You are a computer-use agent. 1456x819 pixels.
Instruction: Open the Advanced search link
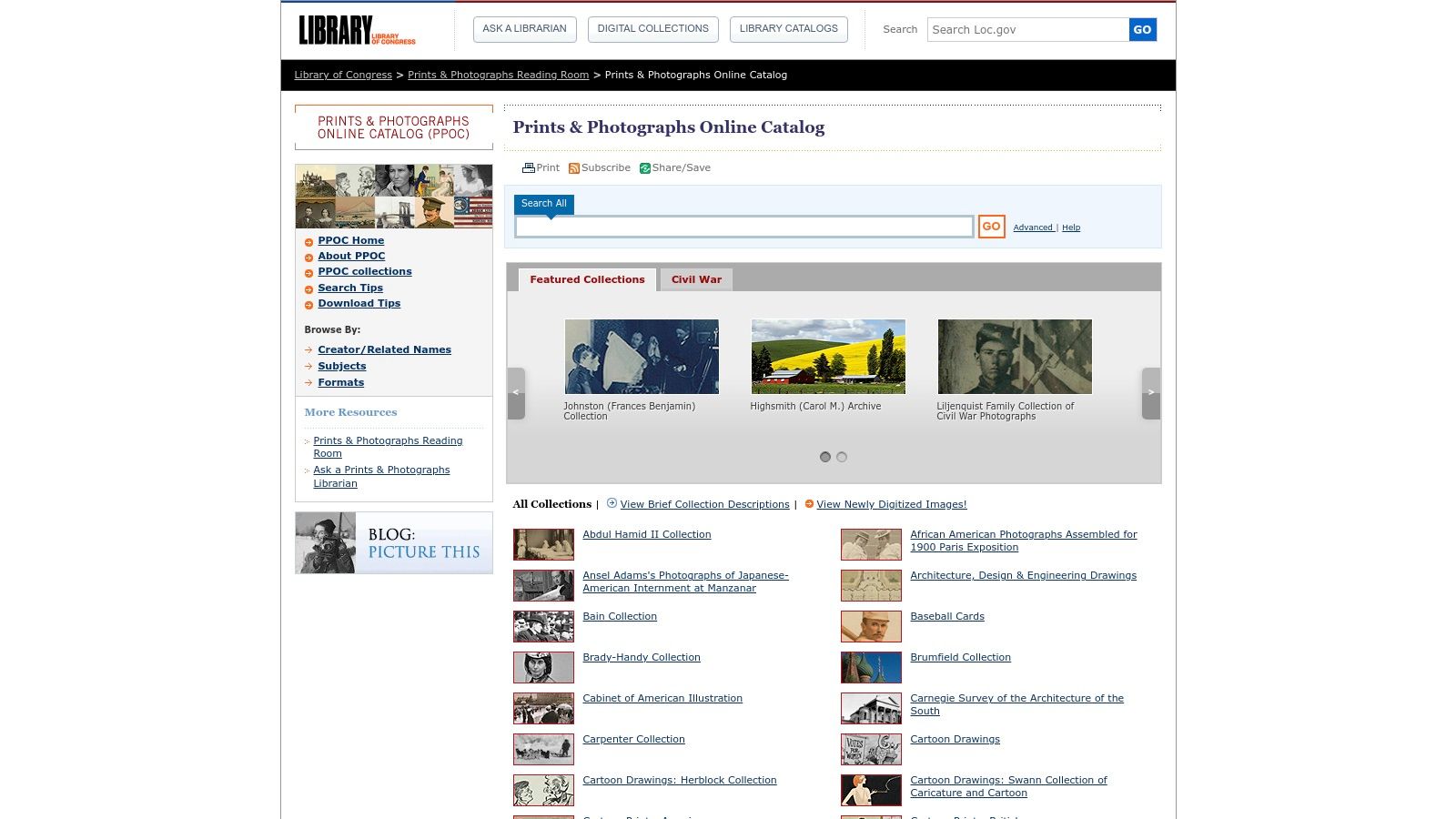click(x=1033, y=227)
